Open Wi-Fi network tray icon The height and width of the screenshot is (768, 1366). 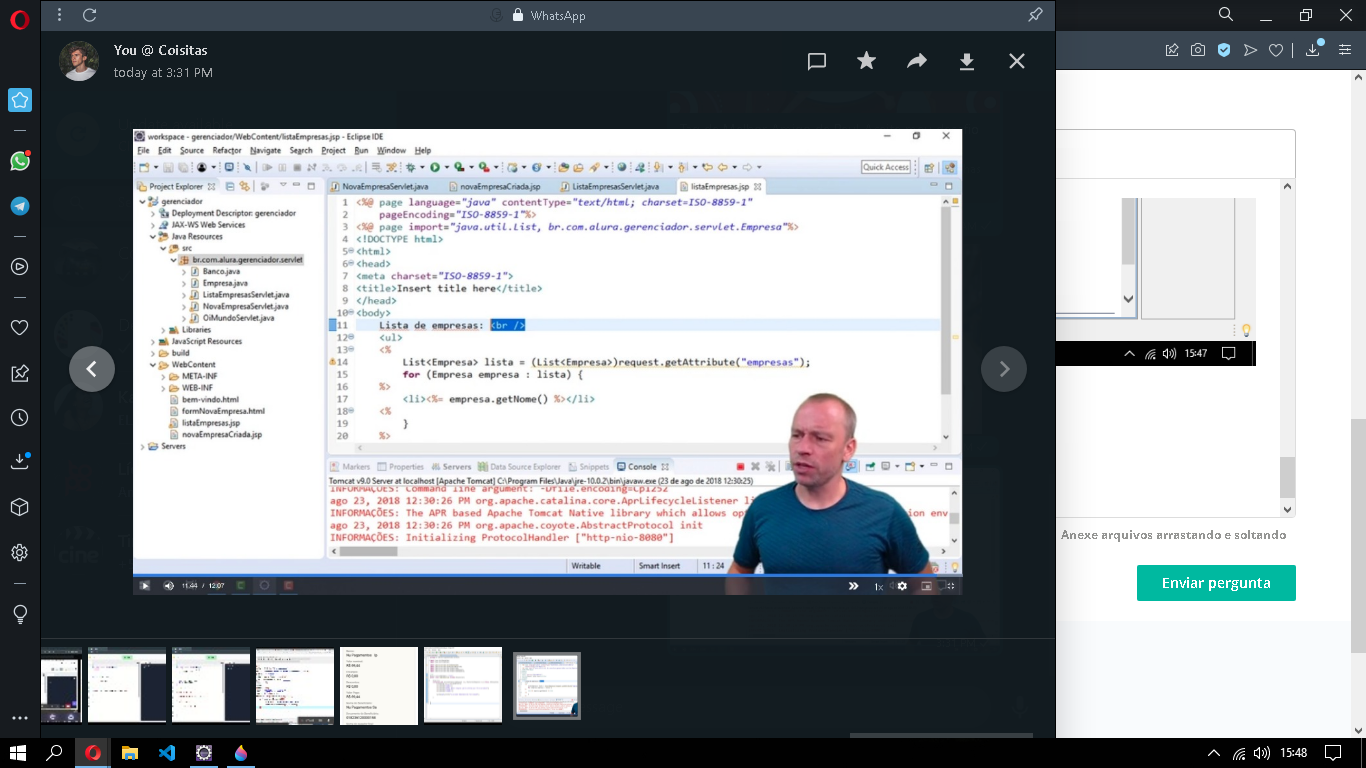(1240, 753)
